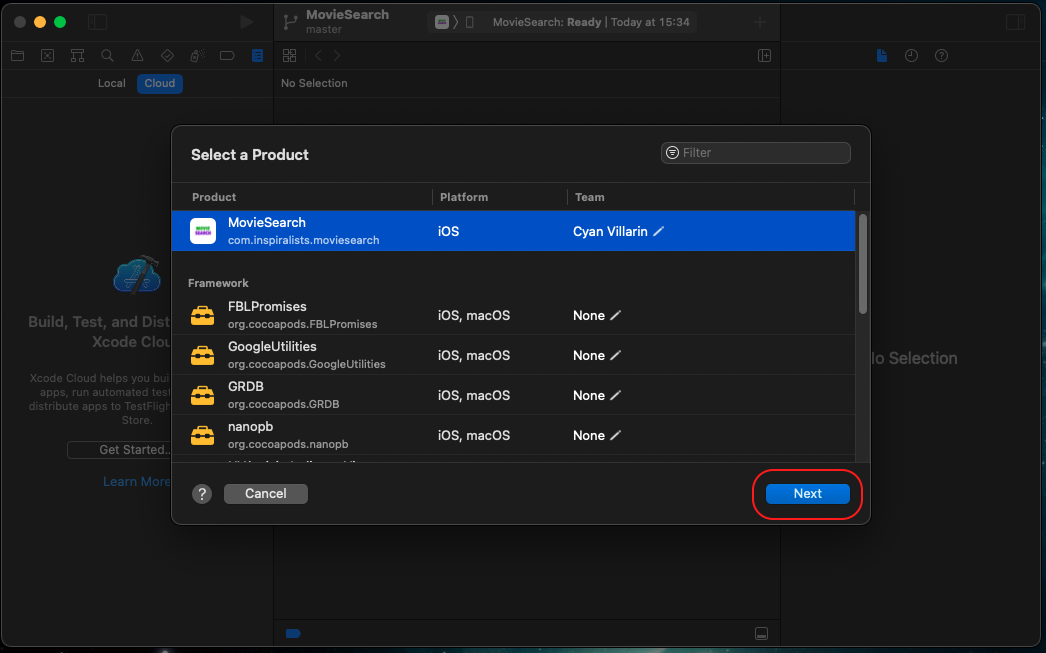Image resolution: width=1046 pixels, height=653 pixels.
Task: Click the MovieSearch project title in toolbar
Action: [x=348, y=15]
